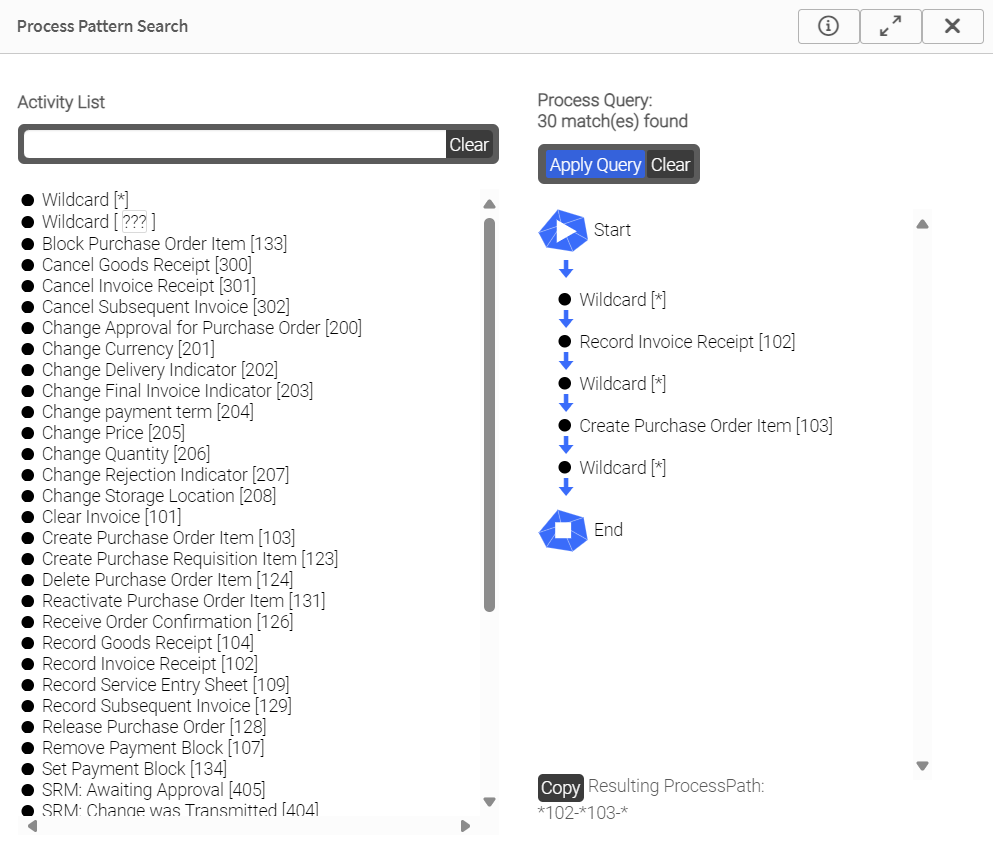Select Change Rejection Indicator [207]
993x851 pixels.
click(x=165, y=474)
